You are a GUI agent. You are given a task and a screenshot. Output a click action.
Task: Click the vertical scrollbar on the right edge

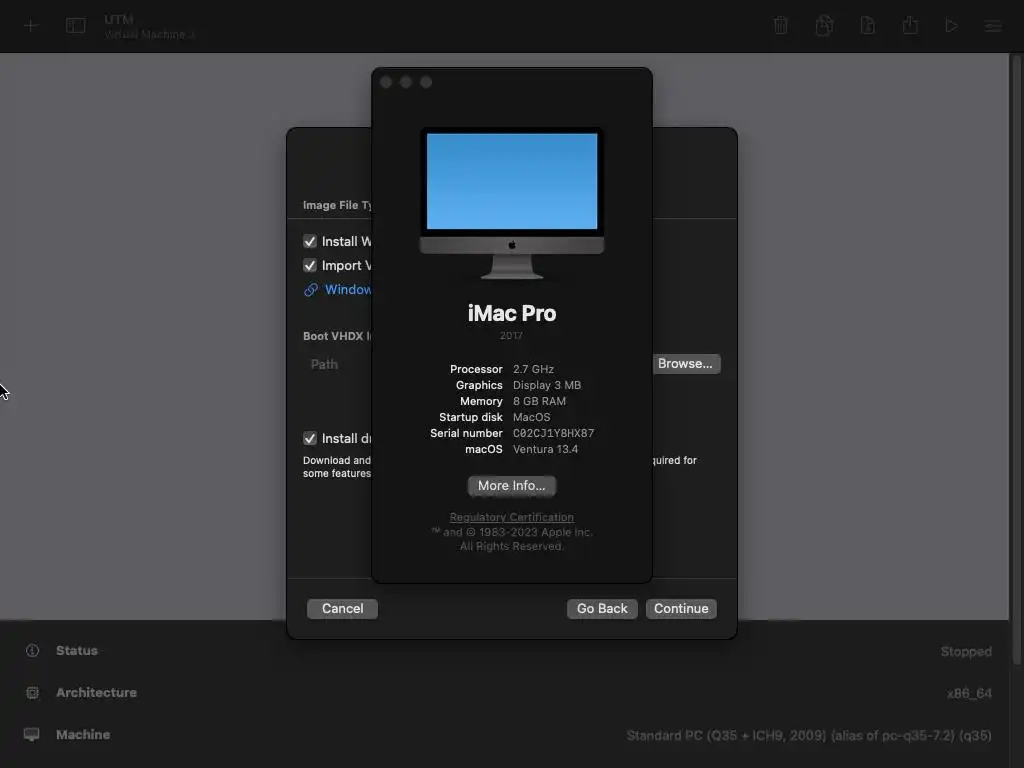[1017, 359]
